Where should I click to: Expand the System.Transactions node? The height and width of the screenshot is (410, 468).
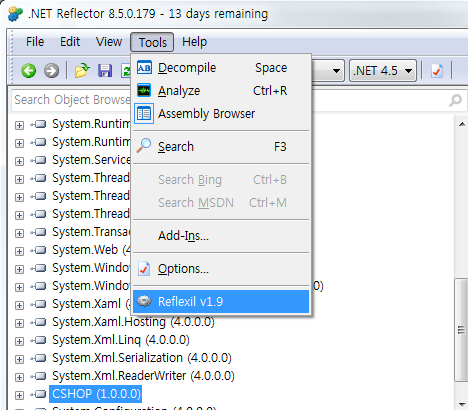click(x=19, y=233)
